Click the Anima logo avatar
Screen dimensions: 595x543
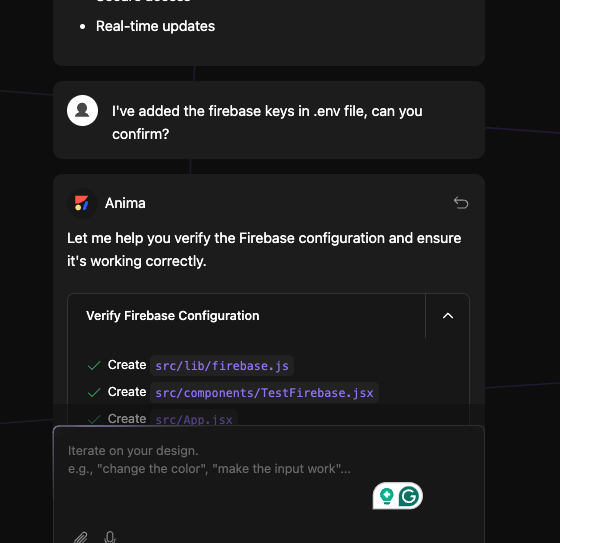[x=82, y=203]
